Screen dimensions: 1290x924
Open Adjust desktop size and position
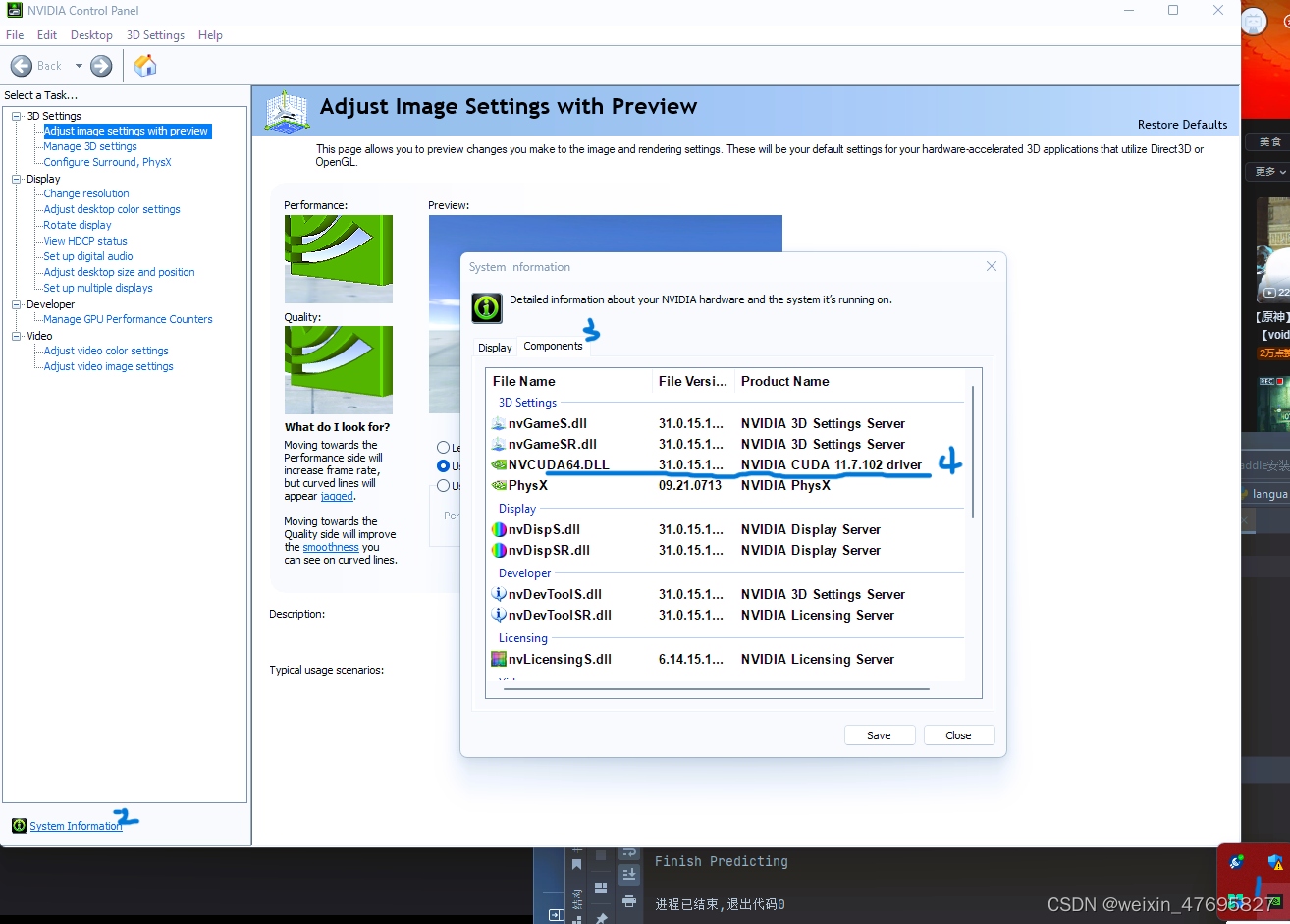click(119, 272)
